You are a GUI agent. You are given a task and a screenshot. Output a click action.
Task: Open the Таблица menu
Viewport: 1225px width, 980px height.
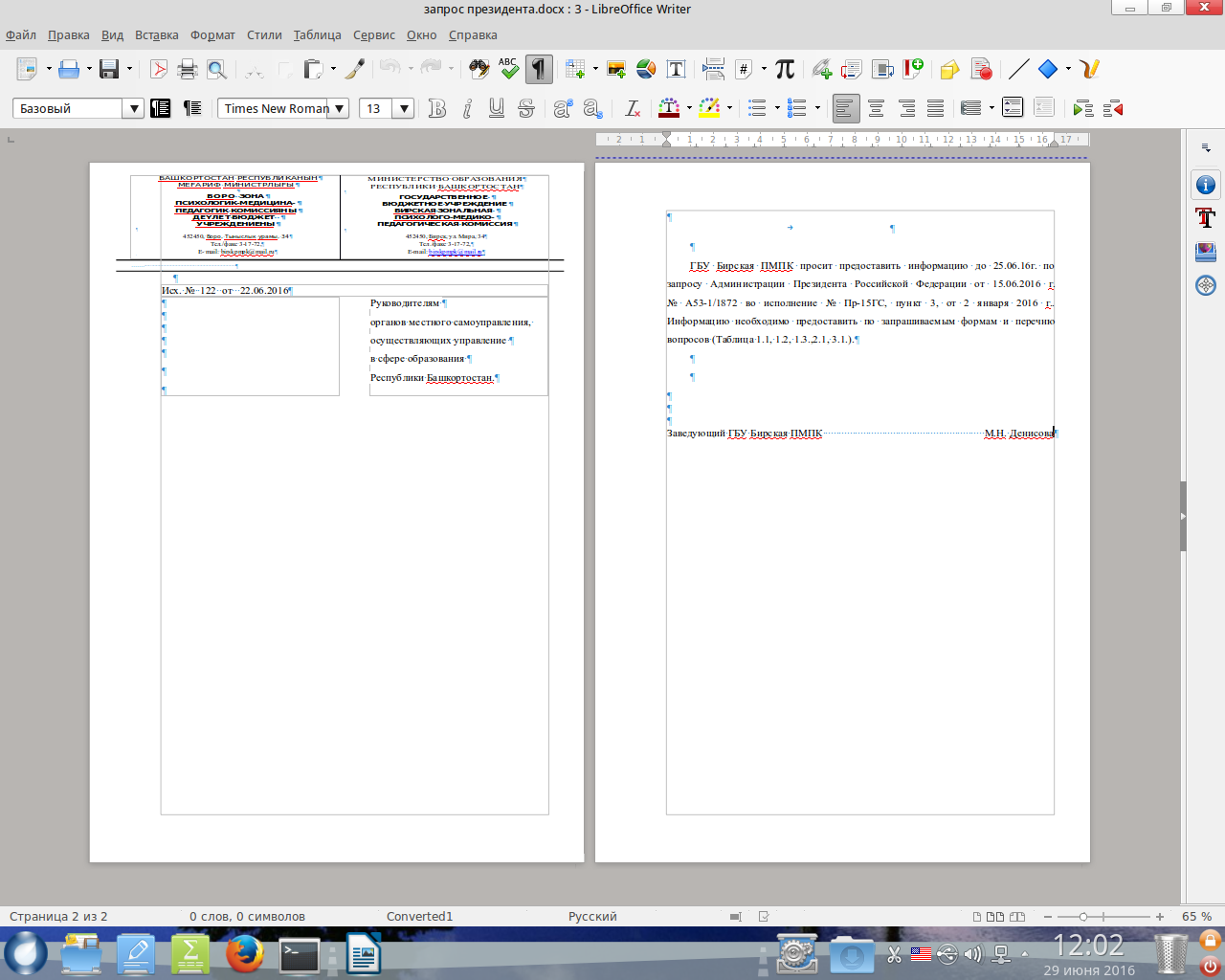[317, 34]
